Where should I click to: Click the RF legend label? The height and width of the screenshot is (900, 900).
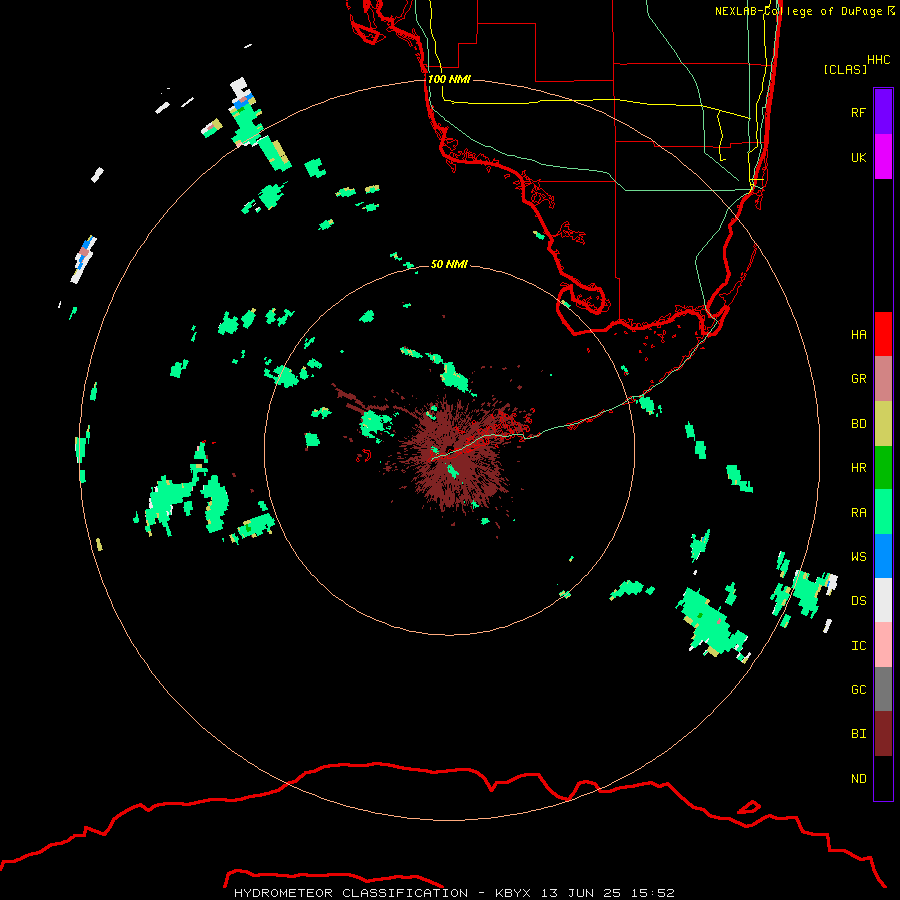point(858,112)
